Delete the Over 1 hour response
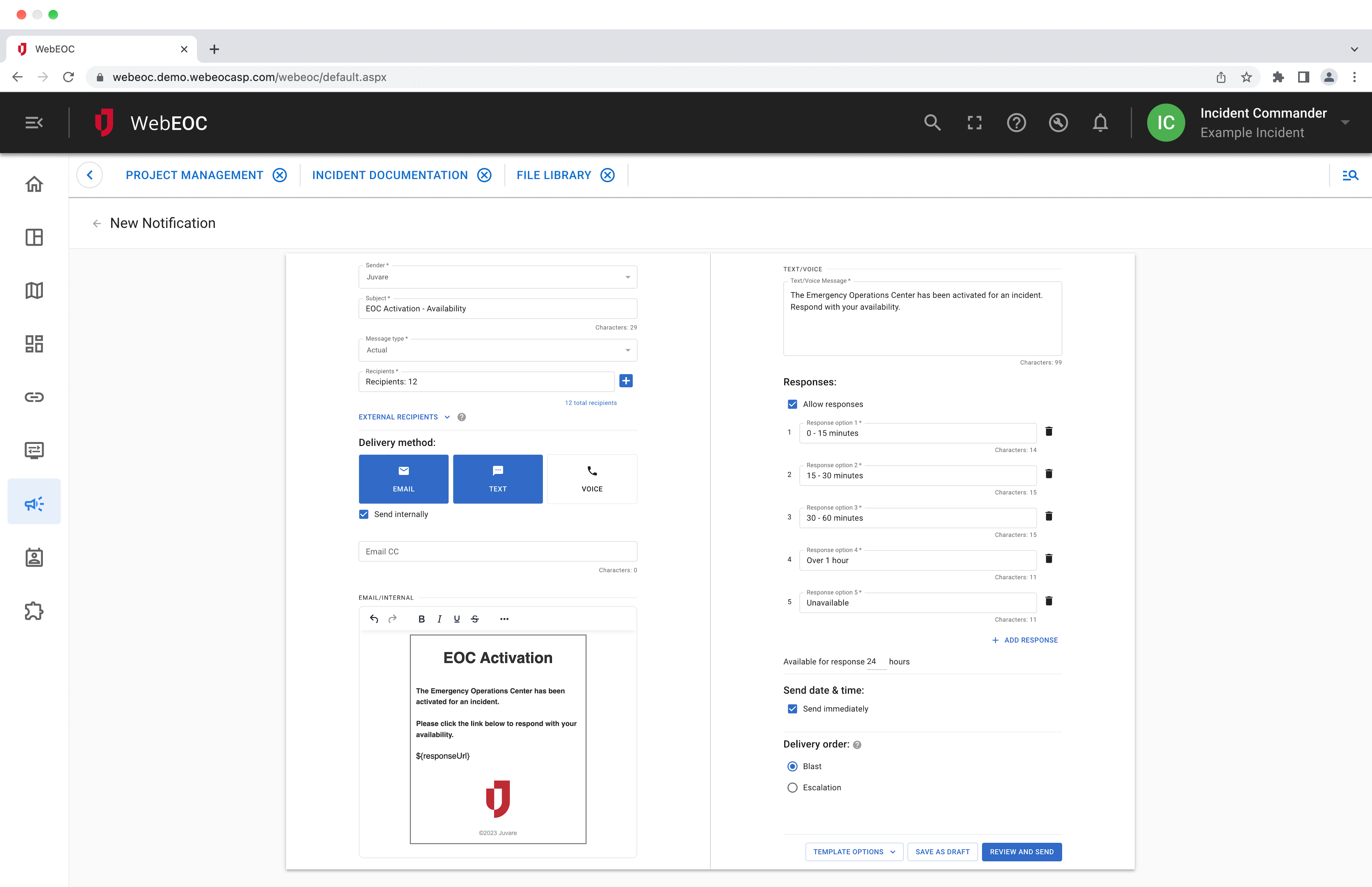1372x887 pixels. [1049, 559]
